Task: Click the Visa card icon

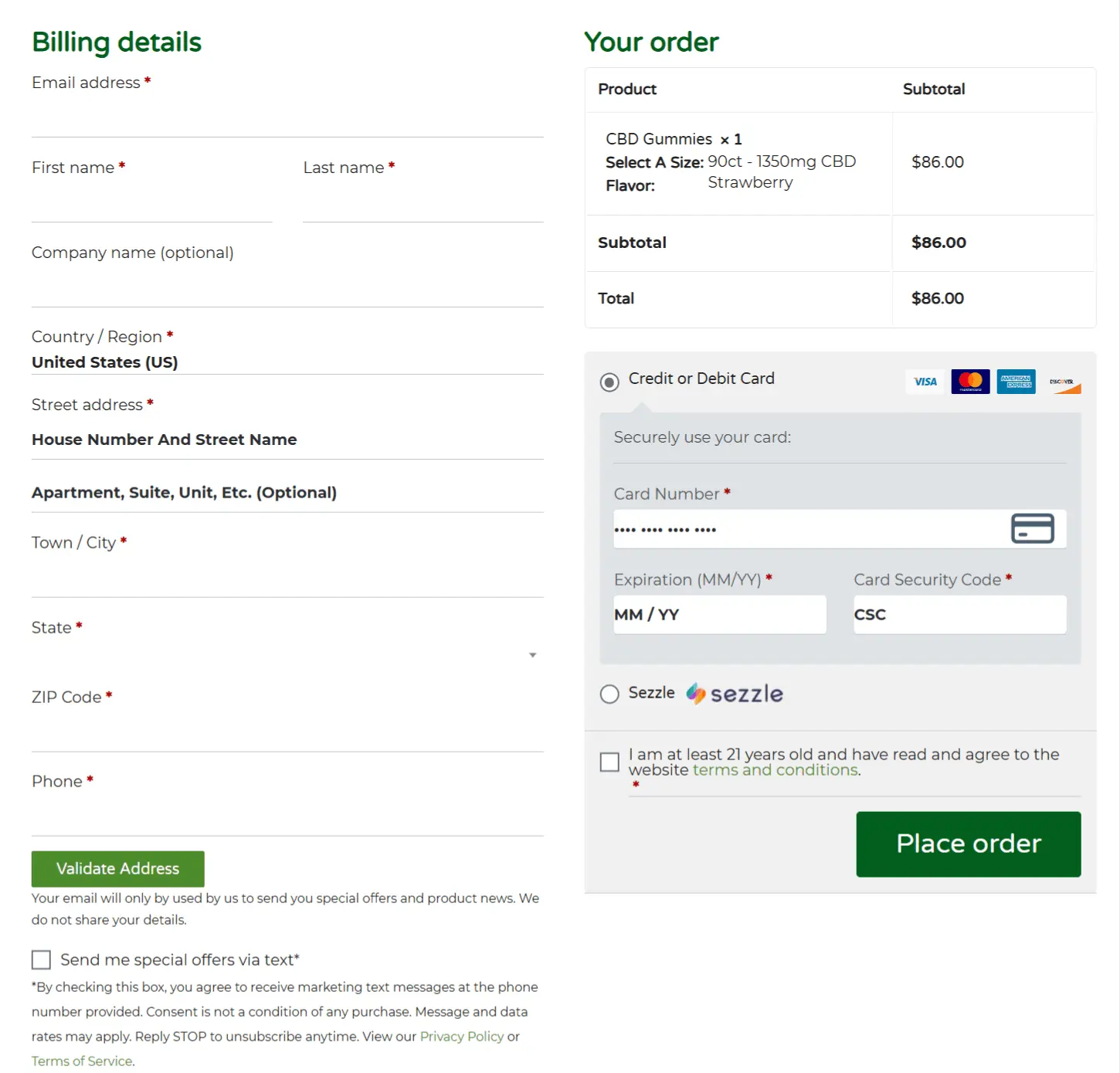Action: (x=924, y=381)
